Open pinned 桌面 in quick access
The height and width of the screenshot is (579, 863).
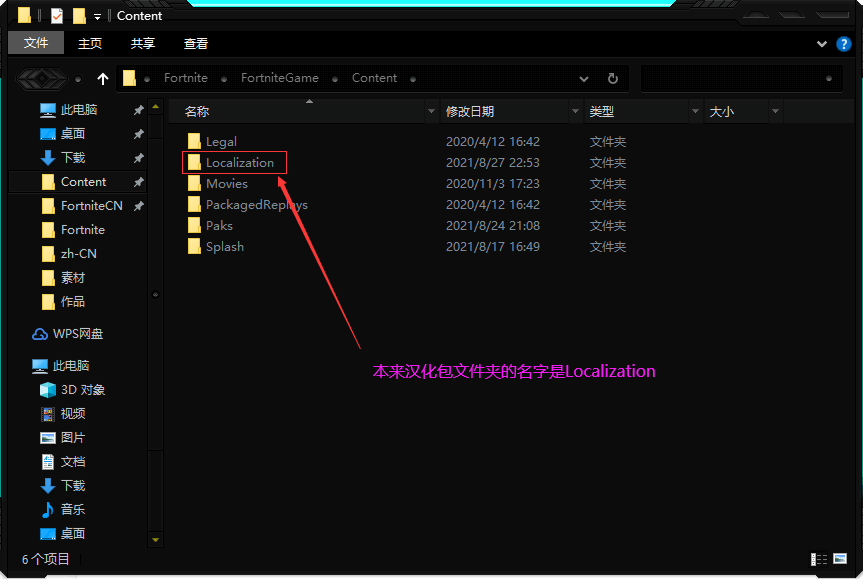(x=73, y=134)
